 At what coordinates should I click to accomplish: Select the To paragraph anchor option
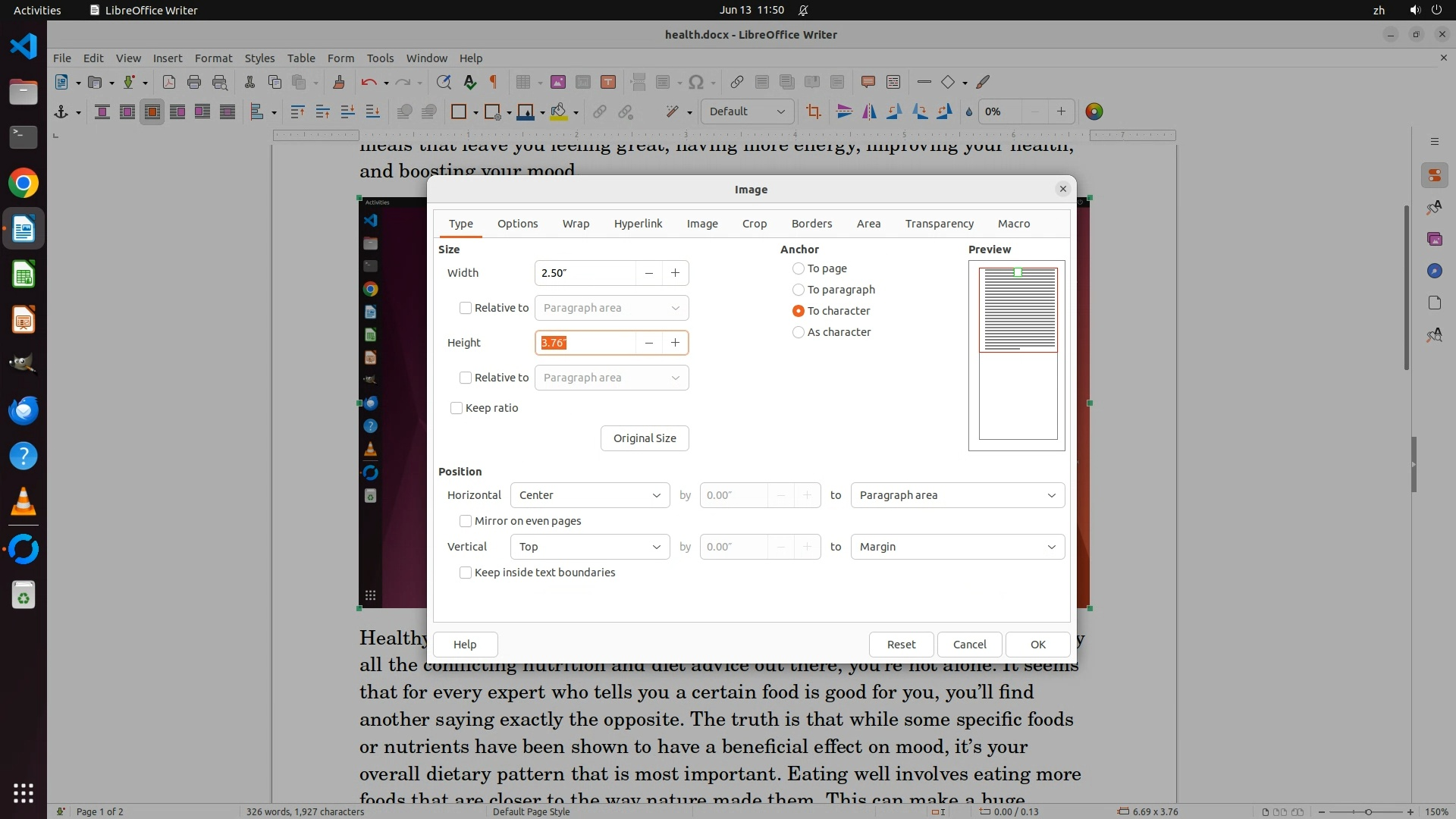[x=798, y=290]
